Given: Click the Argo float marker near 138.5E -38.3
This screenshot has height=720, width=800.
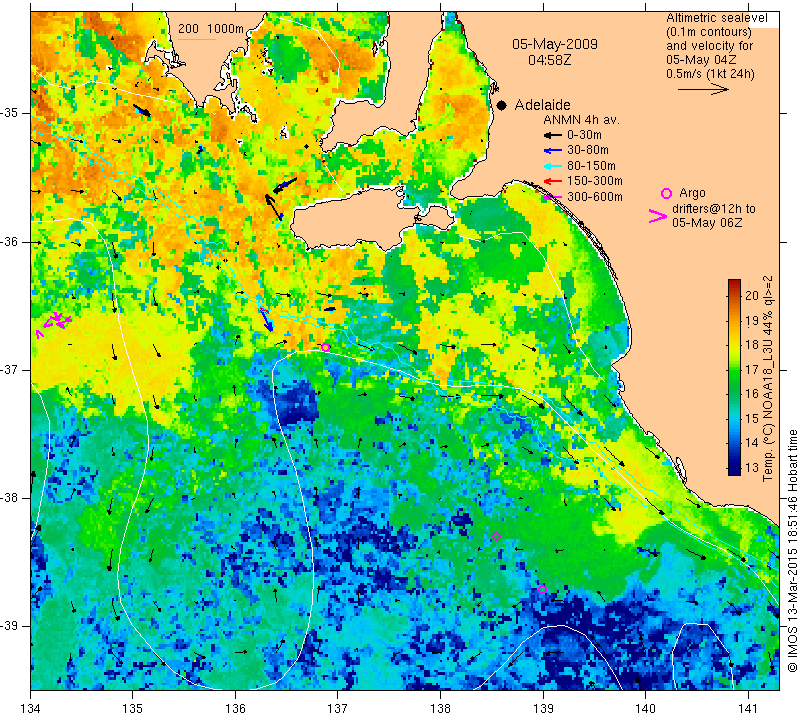Looking at the screenshot, I should pos(496,536).
